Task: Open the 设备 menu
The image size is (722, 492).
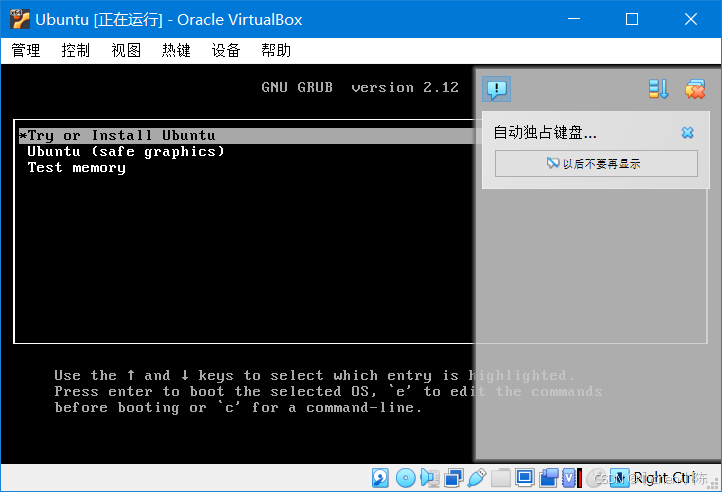Action: (226, 50)
